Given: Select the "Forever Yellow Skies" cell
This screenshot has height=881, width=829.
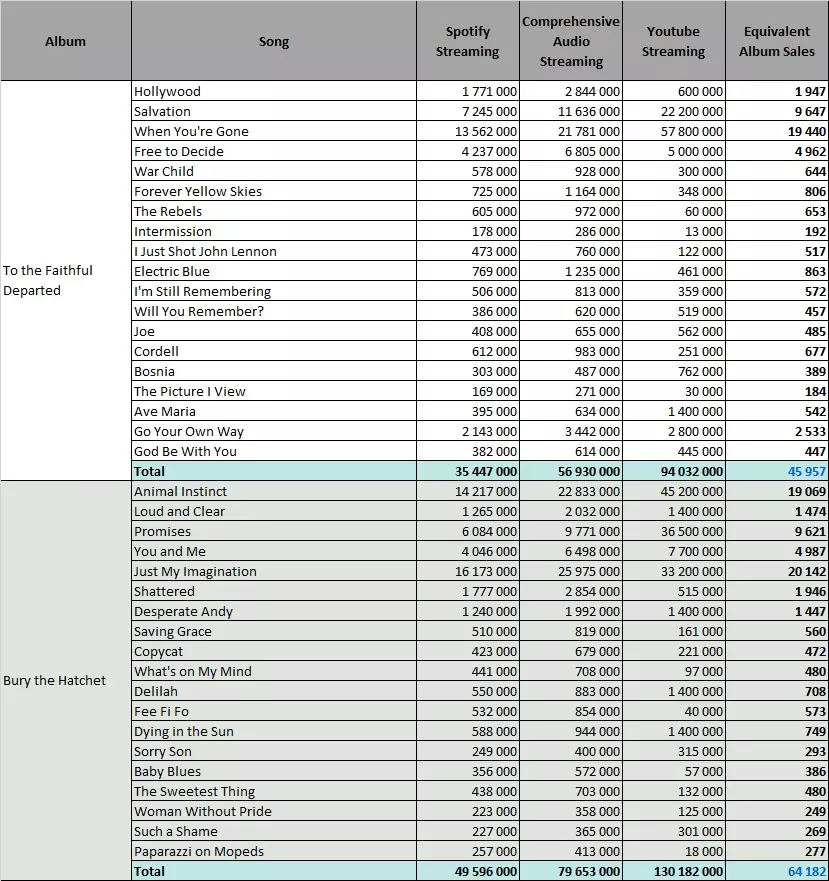Looking at the screenshot, I should (274, 191).
